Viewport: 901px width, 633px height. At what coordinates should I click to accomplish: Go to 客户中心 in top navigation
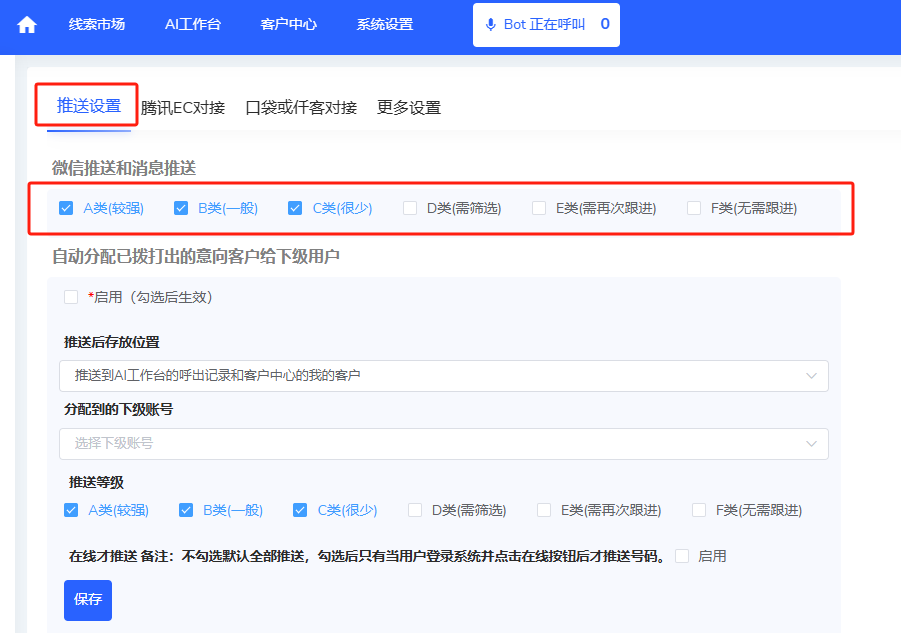288,25
